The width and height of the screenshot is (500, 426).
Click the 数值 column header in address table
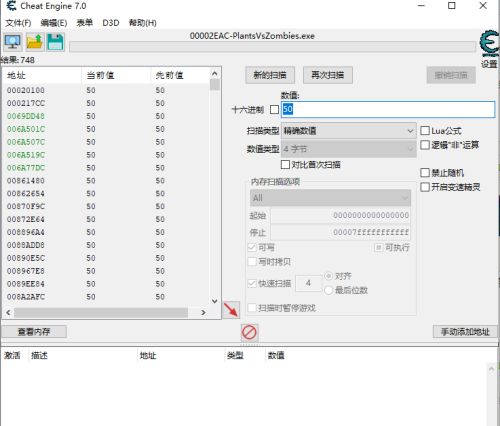[276, 356]
